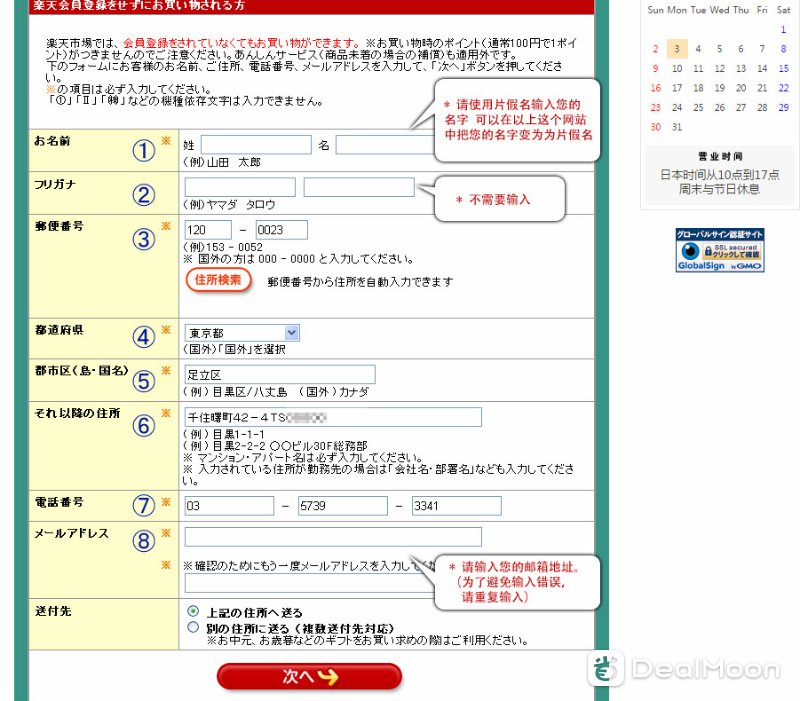Click the 送付先 row label

(x=53, y=611)
